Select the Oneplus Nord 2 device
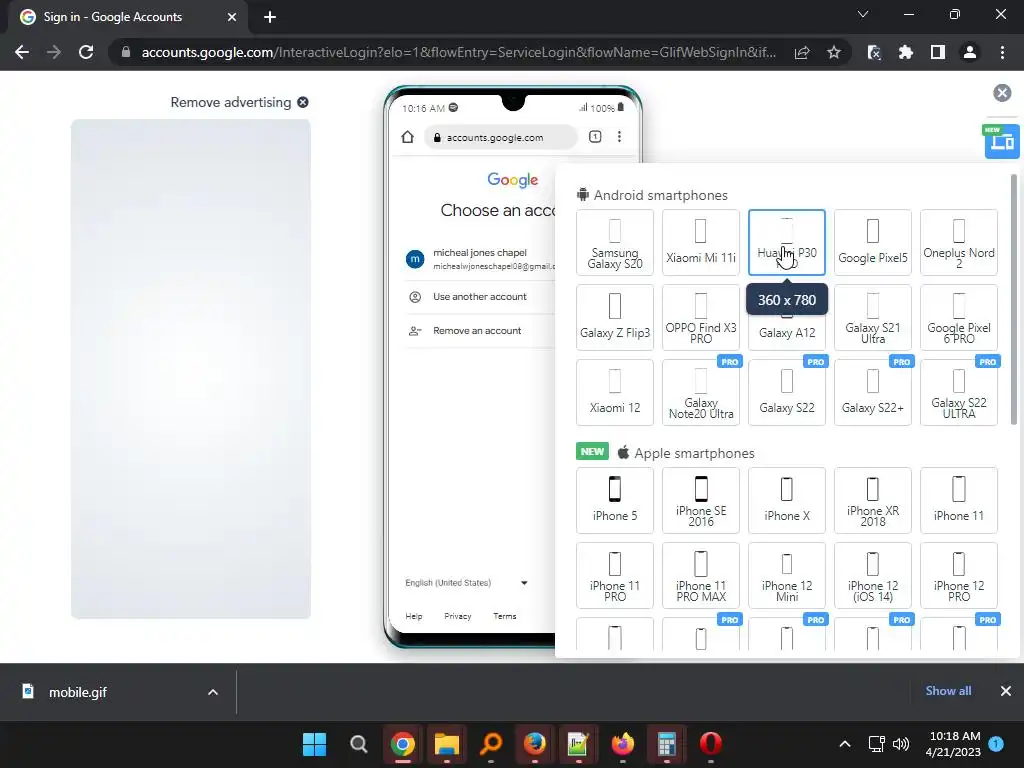The width and height of the screenshot is (1024, 768). tap(959, 242)
